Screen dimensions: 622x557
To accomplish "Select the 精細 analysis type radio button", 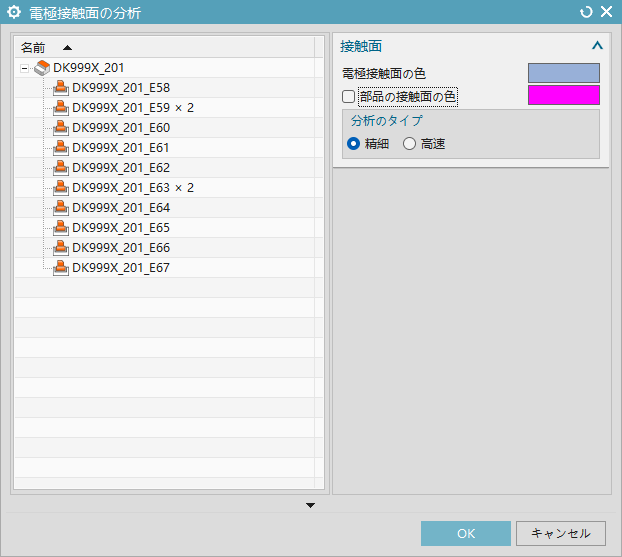I will 353,144.
